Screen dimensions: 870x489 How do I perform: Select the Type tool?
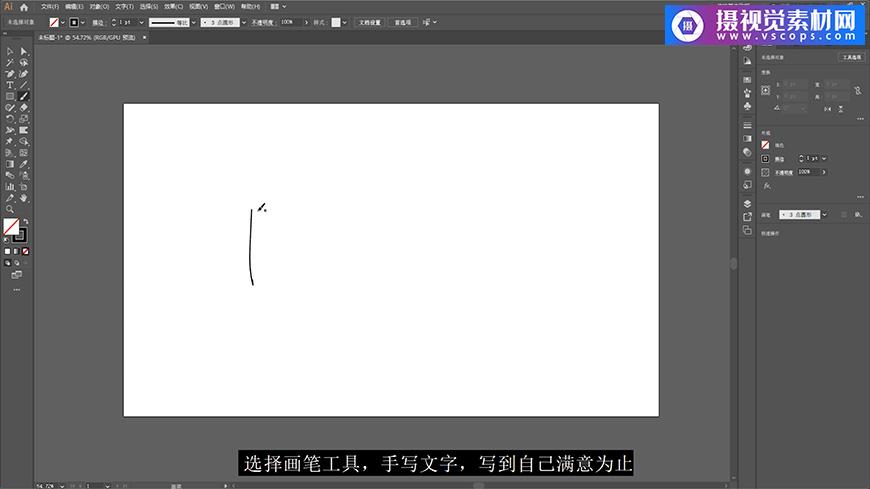(9, 85)
